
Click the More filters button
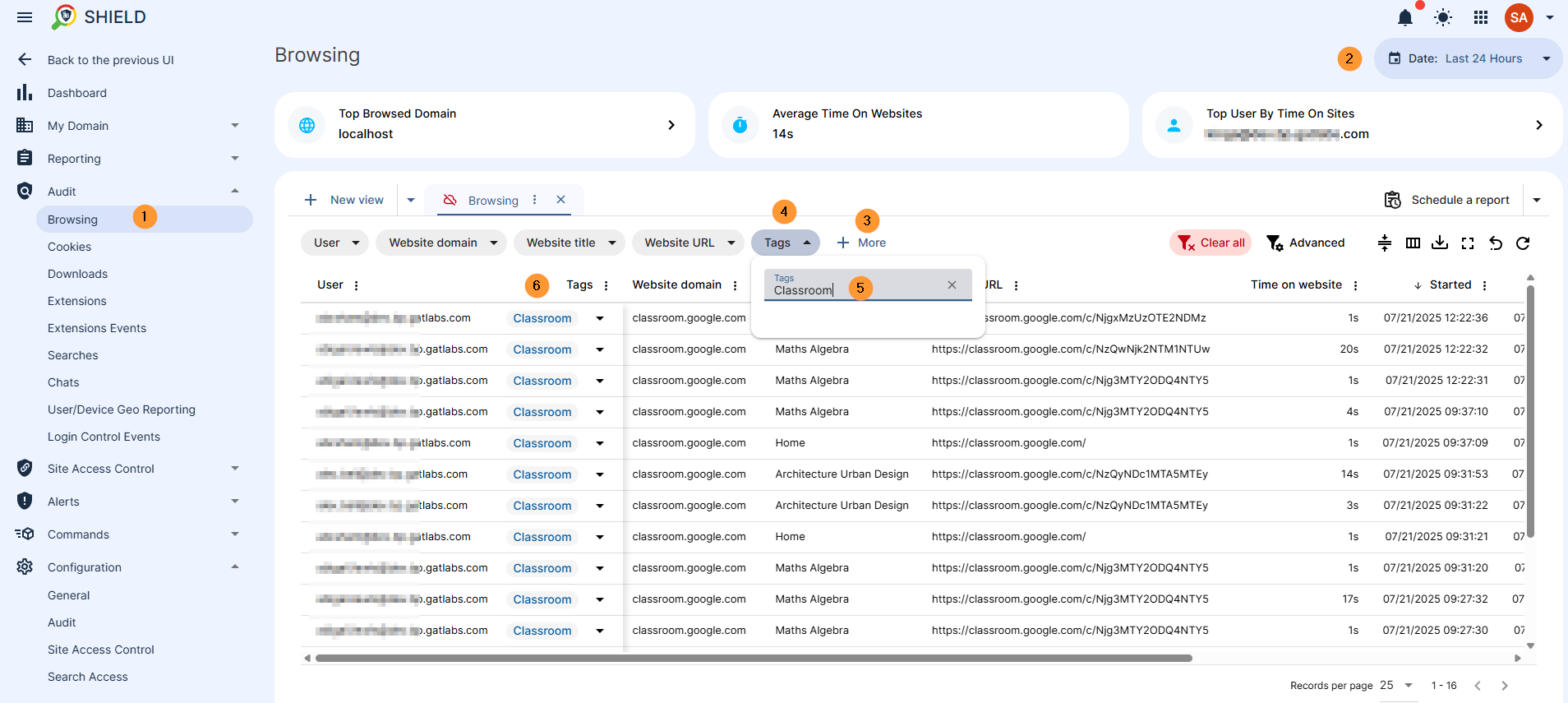[x=860, y=243]
